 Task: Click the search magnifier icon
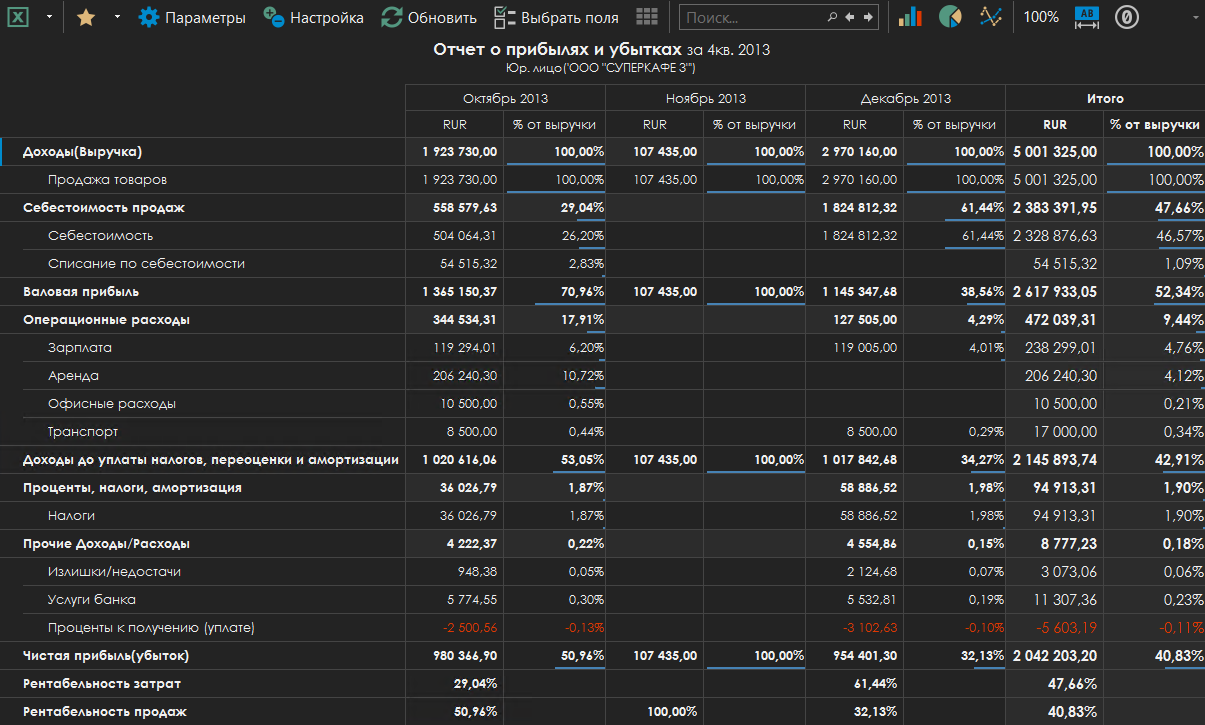[x=832, y=17]
